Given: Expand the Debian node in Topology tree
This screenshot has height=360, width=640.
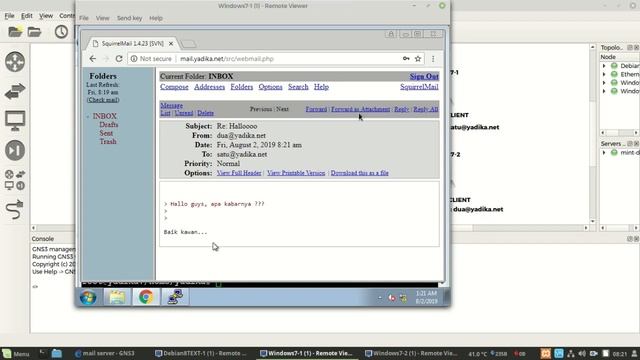Looking at the screenshot, I should point(604,66).
